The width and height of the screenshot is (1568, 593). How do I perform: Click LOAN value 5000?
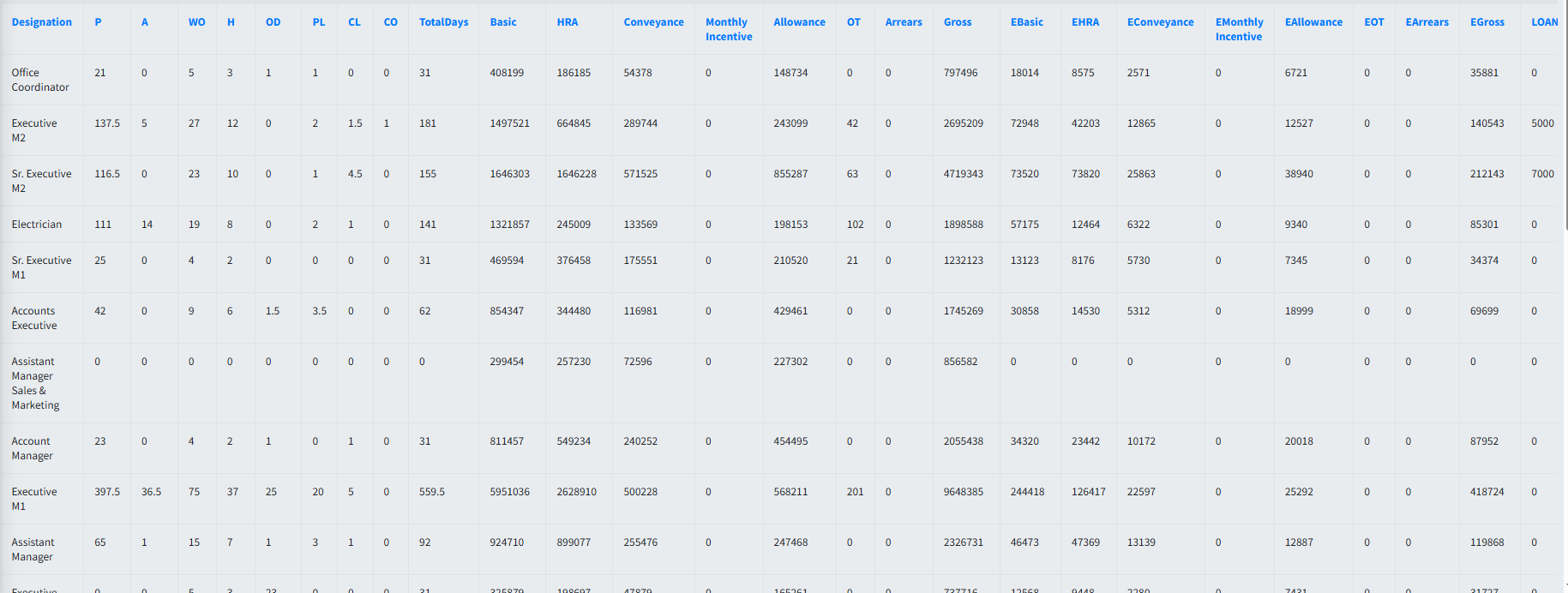(x=1542, y=123)
